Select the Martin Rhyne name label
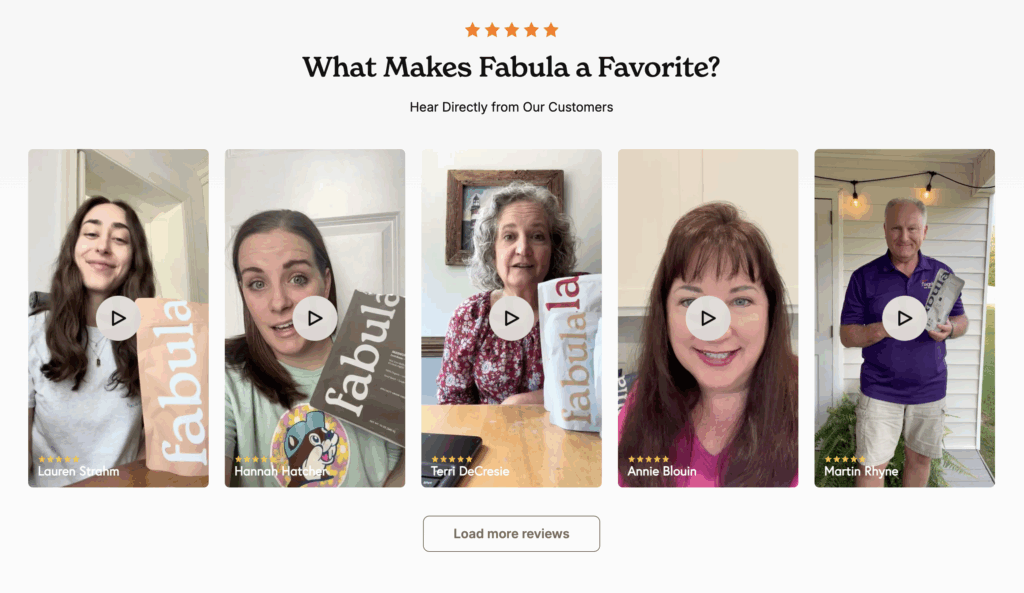The image size is (1024, 593). pyautogui.click(x=861, y=471)
